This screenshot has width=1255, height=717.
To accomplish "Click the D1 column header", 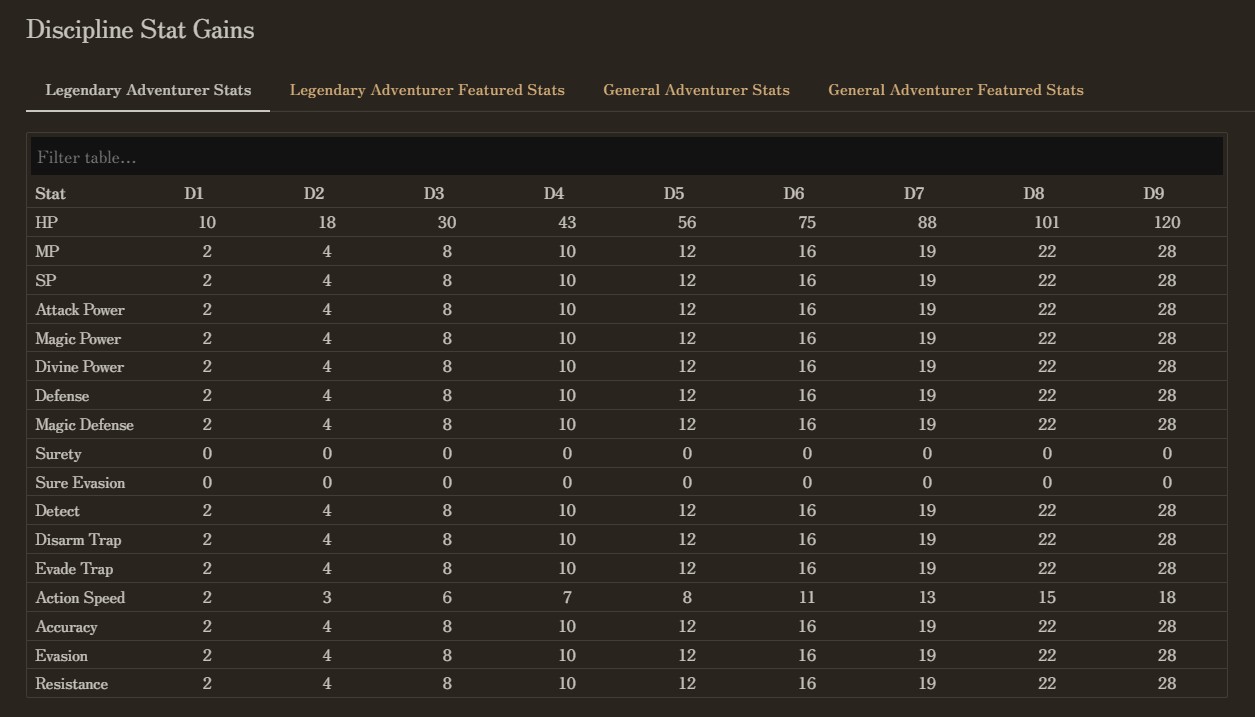I will point(194,193).
